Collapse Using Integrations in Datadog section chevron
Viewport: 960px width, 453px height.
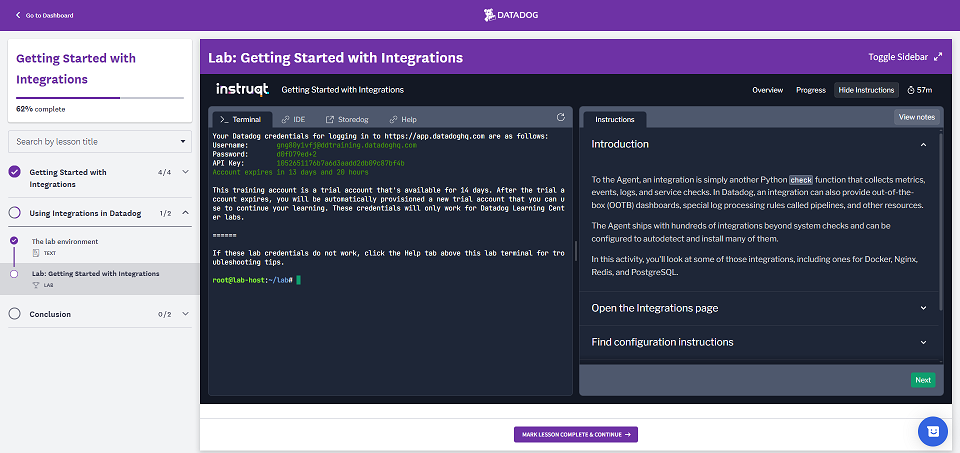pyautogui.click(x=186, y=213)
